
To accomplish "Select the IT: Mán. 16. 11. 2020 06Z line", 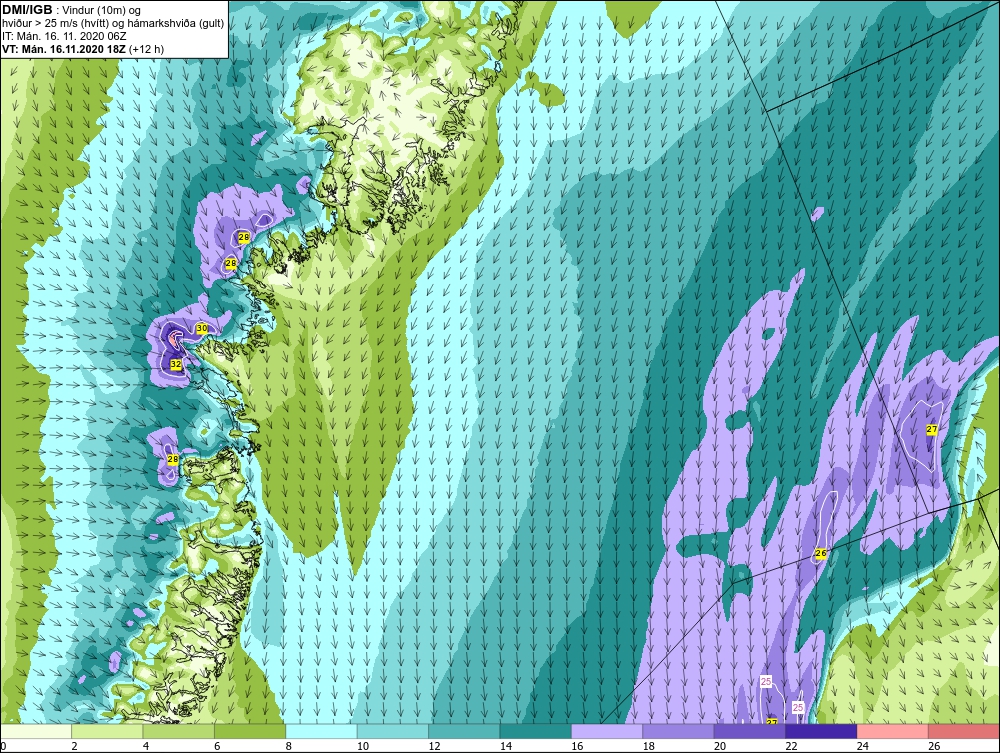I will coord(64,36).
